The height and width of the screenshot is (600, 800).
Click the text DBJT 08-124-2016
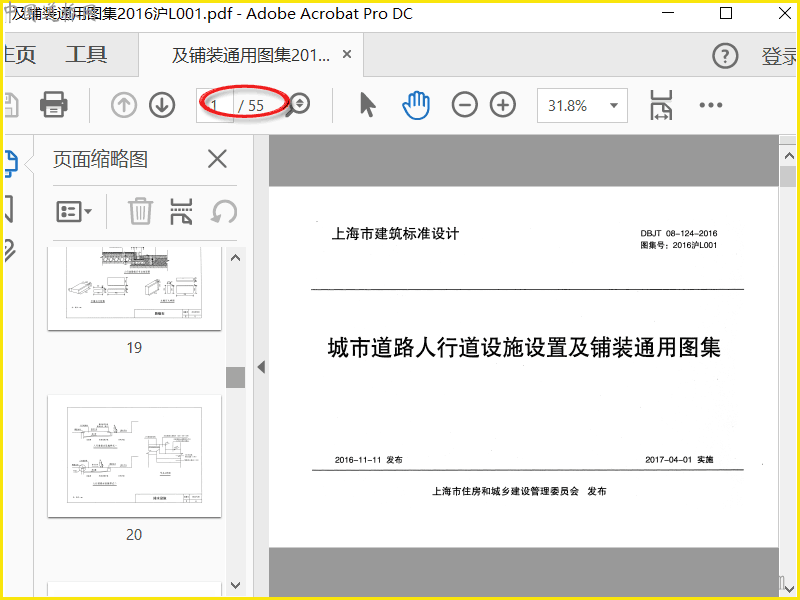coord(679,233)
